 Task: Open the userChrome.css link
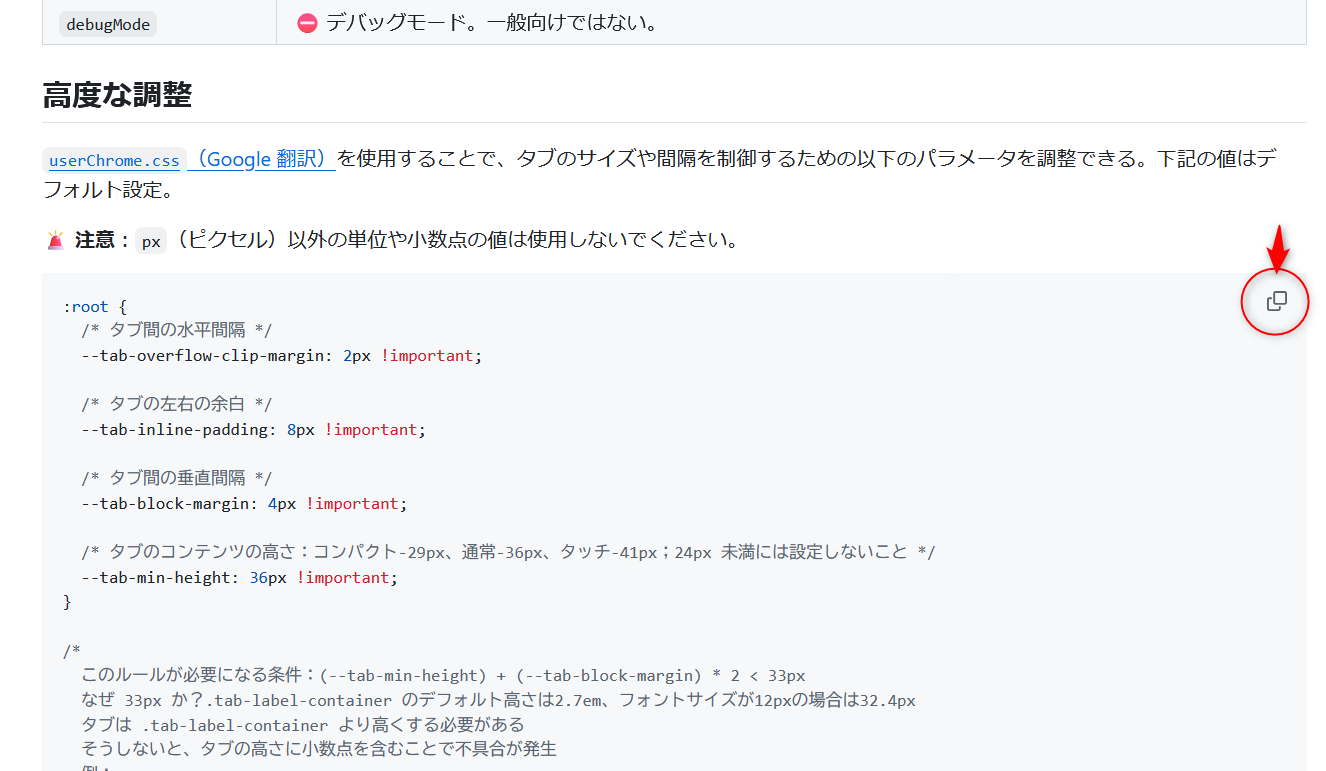click(114, 160)
